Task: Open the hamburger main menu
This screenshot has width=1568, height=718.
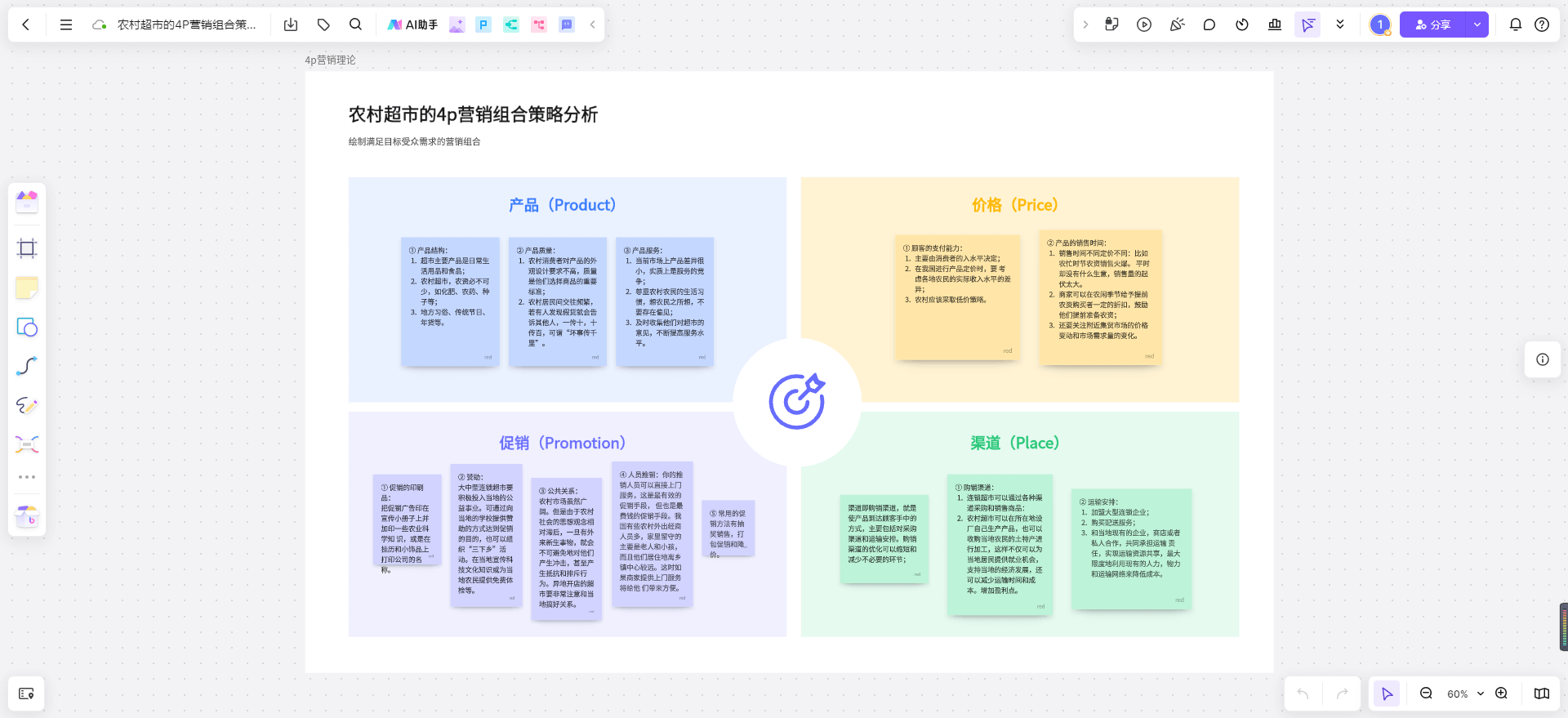Action: pos(66,25)
